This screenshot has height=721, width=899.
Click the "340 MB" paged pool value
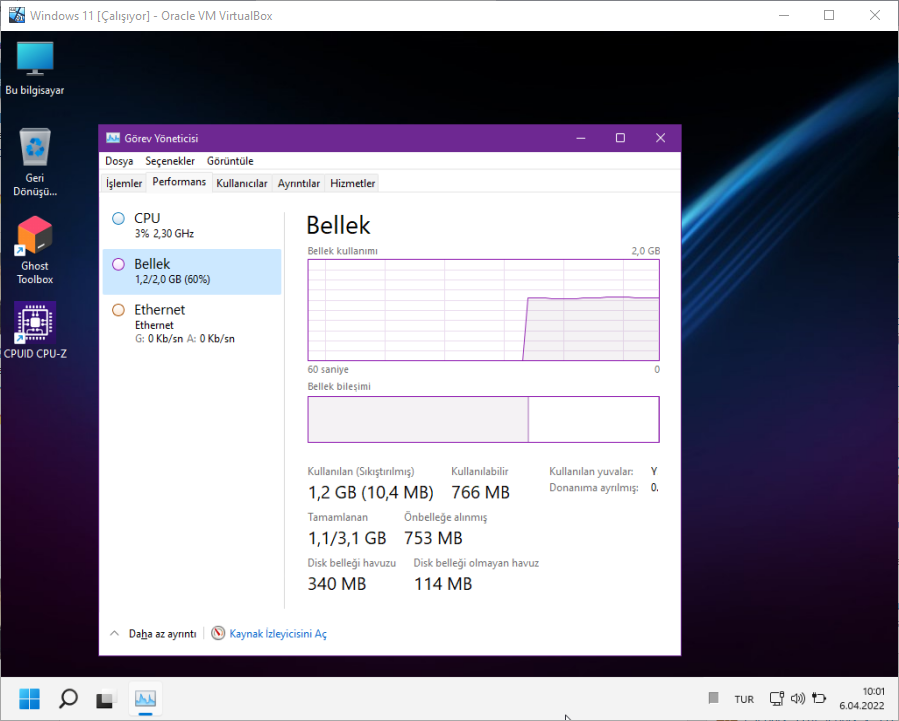tap(337, 584)
